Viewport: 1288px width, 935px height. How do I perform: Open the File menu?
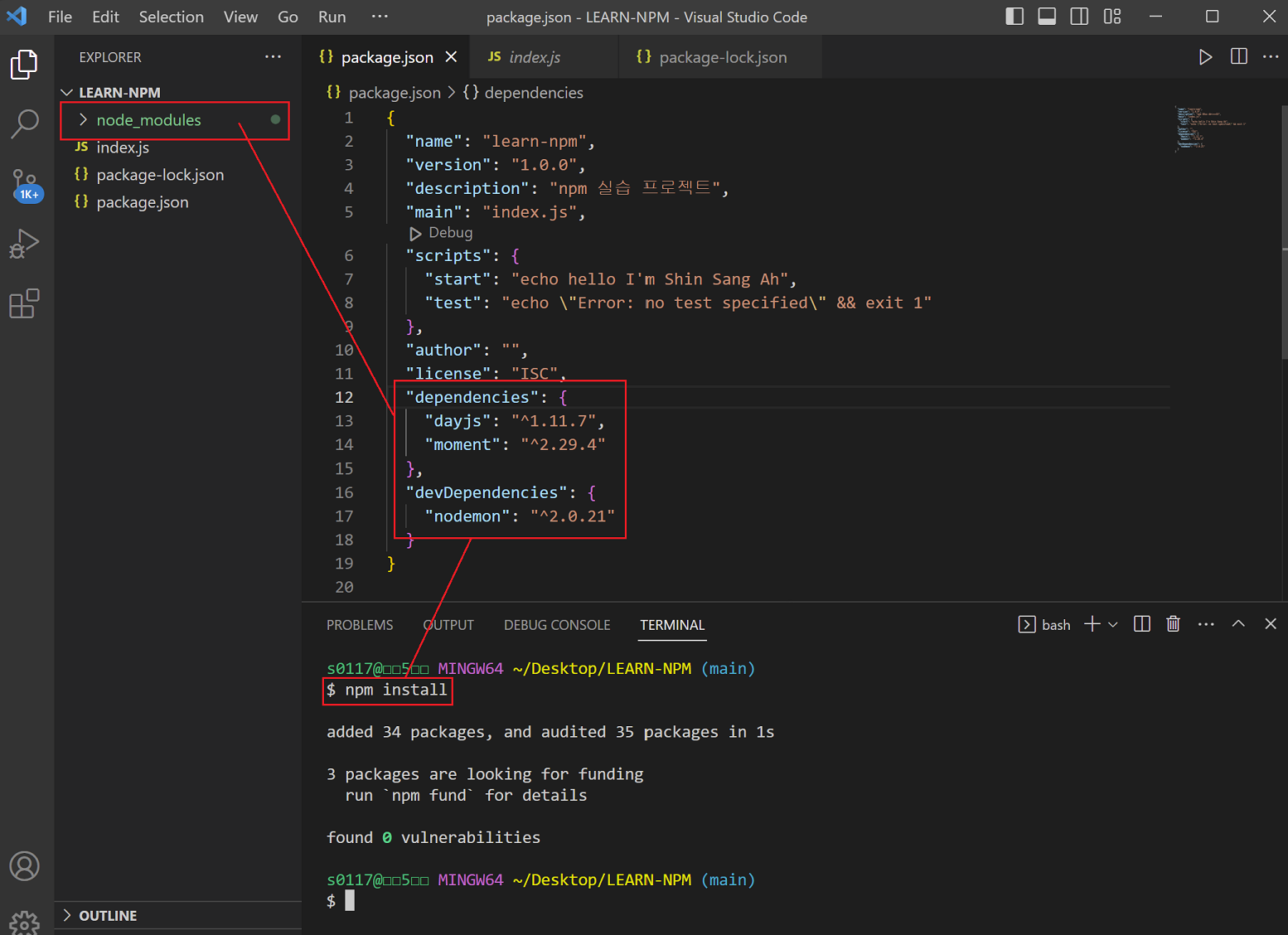tap(60, 17)
